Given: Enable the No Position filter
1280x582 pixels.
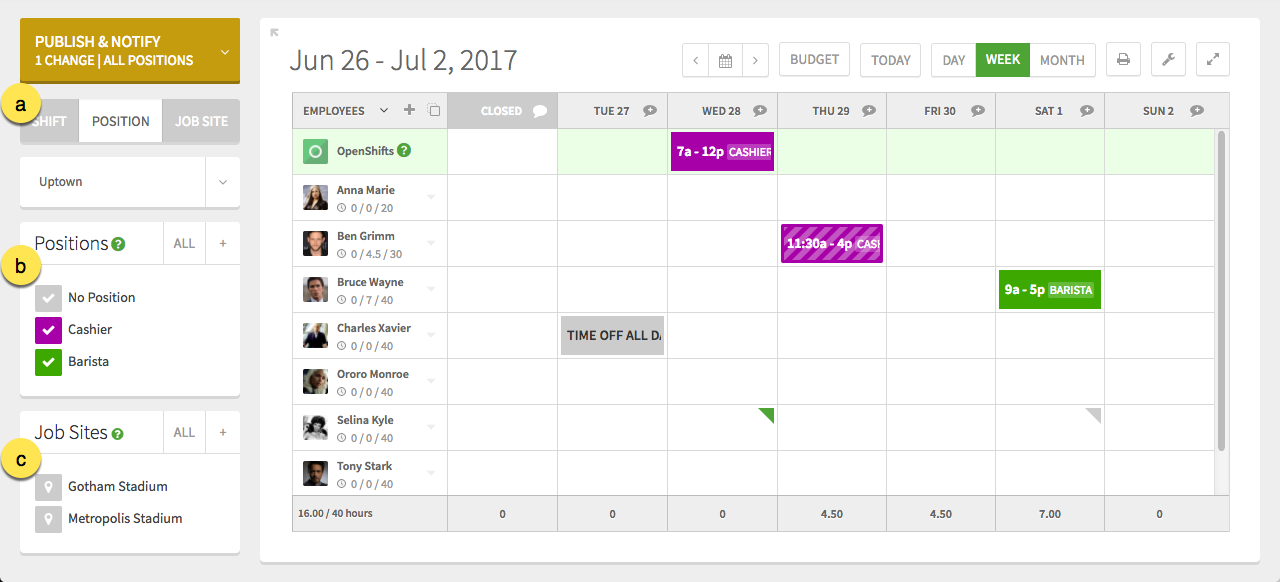Looking at the screenshot, I should (x=48, y=297).
